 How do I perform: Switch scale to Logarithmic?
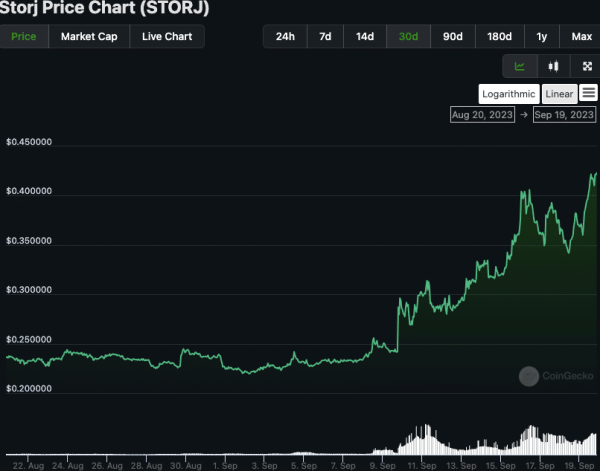(x=509, y=94)
